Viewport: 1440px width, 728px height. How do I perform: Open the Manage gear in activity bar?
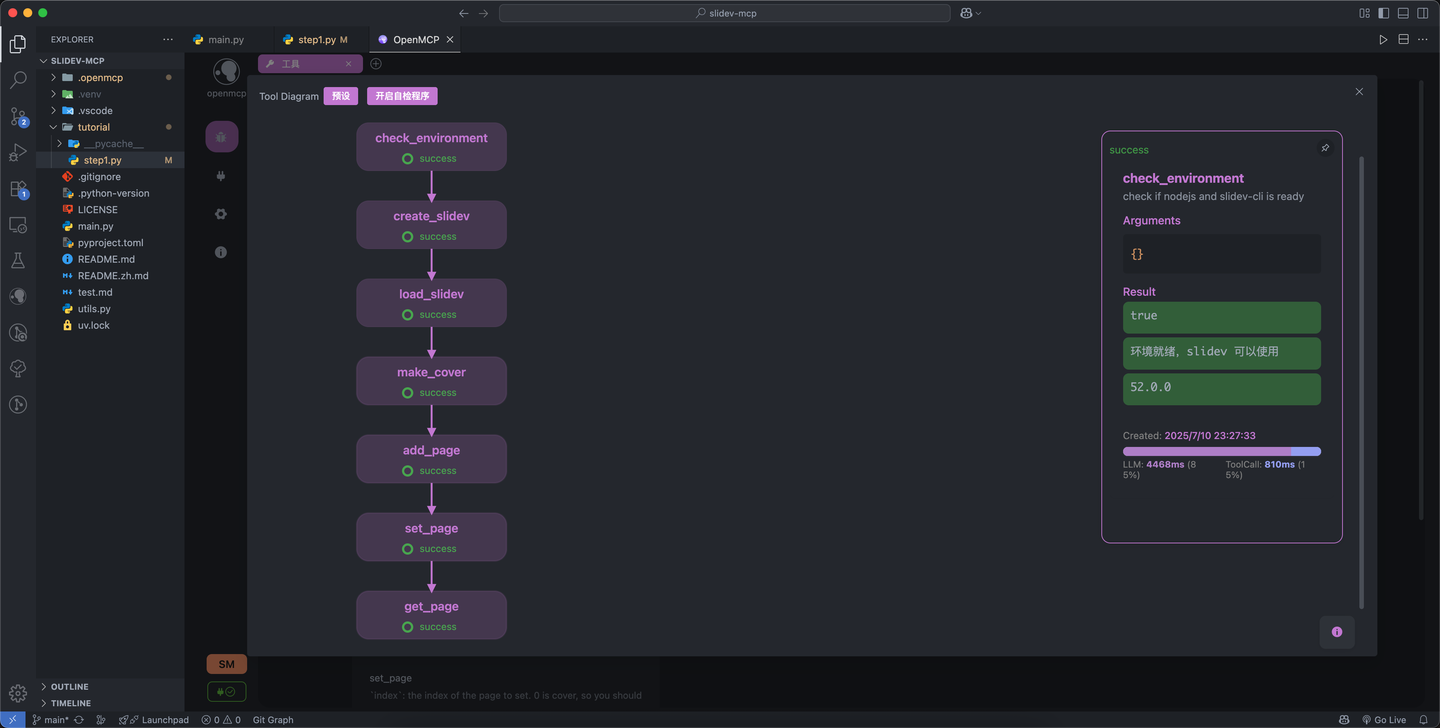(18, 694)
